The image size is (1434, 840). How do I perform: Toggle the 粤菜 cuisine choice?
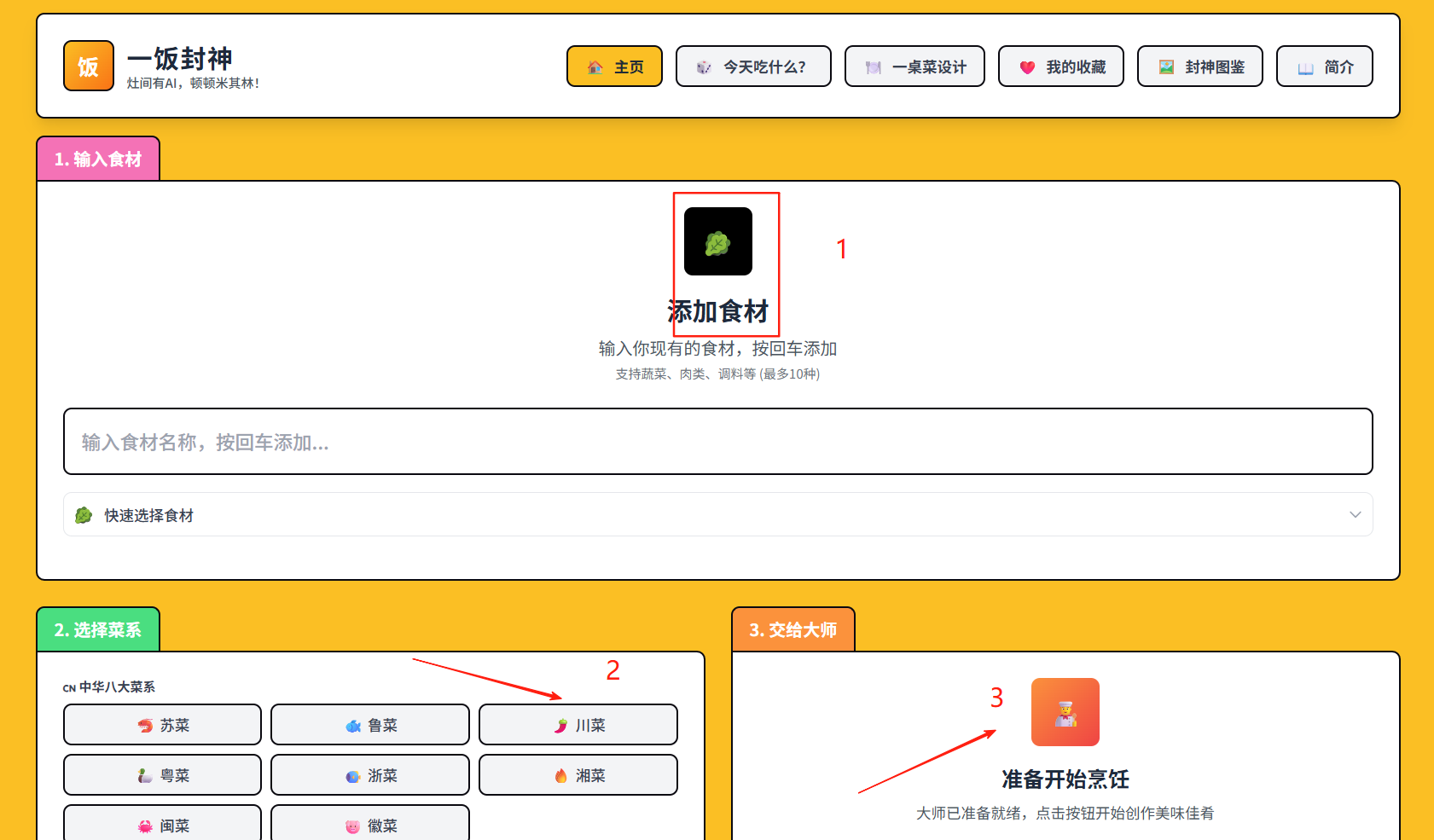[162, 775]
